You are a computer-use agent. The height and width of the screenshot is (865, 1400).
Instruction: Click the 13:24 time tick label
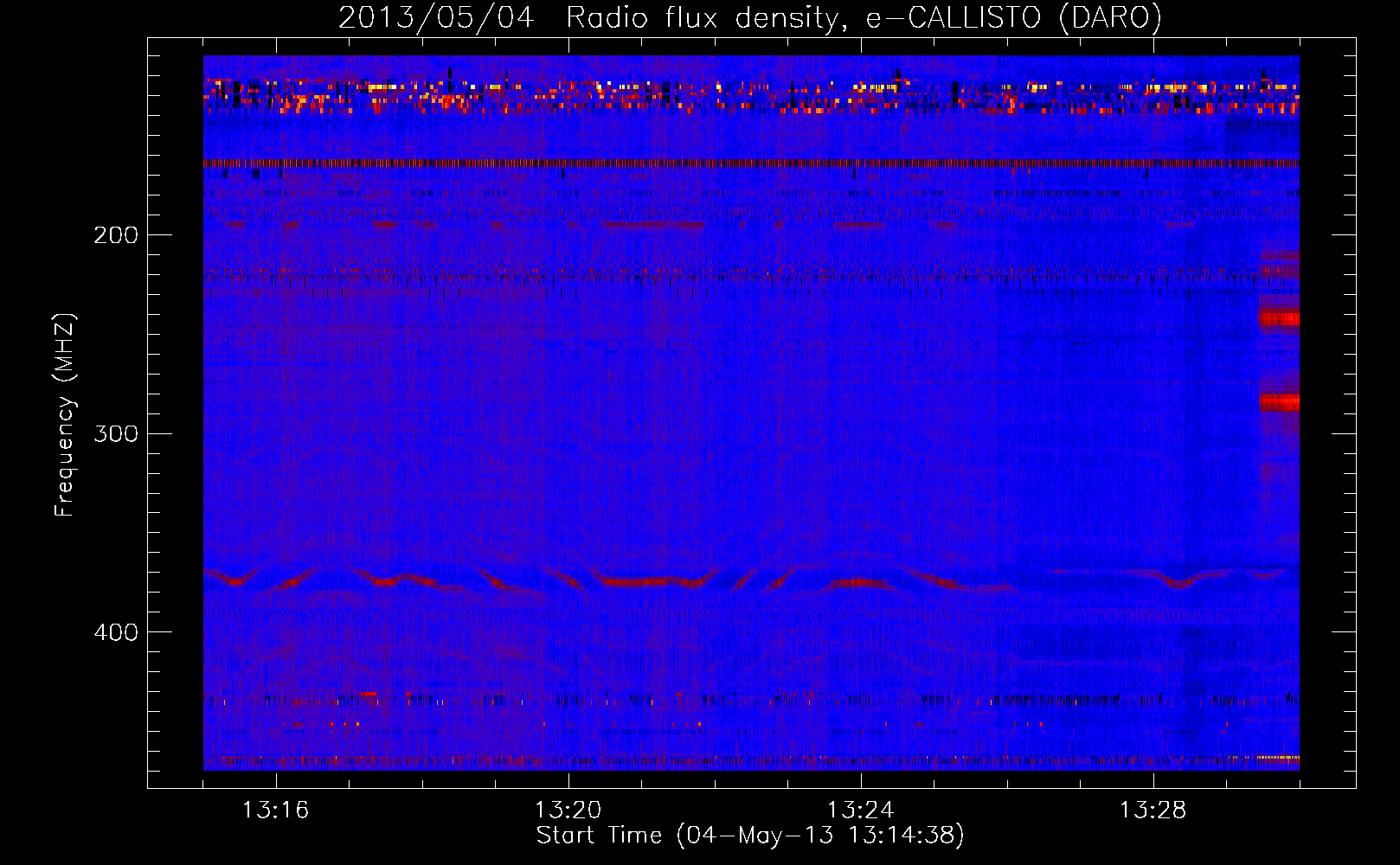[860, 811]
